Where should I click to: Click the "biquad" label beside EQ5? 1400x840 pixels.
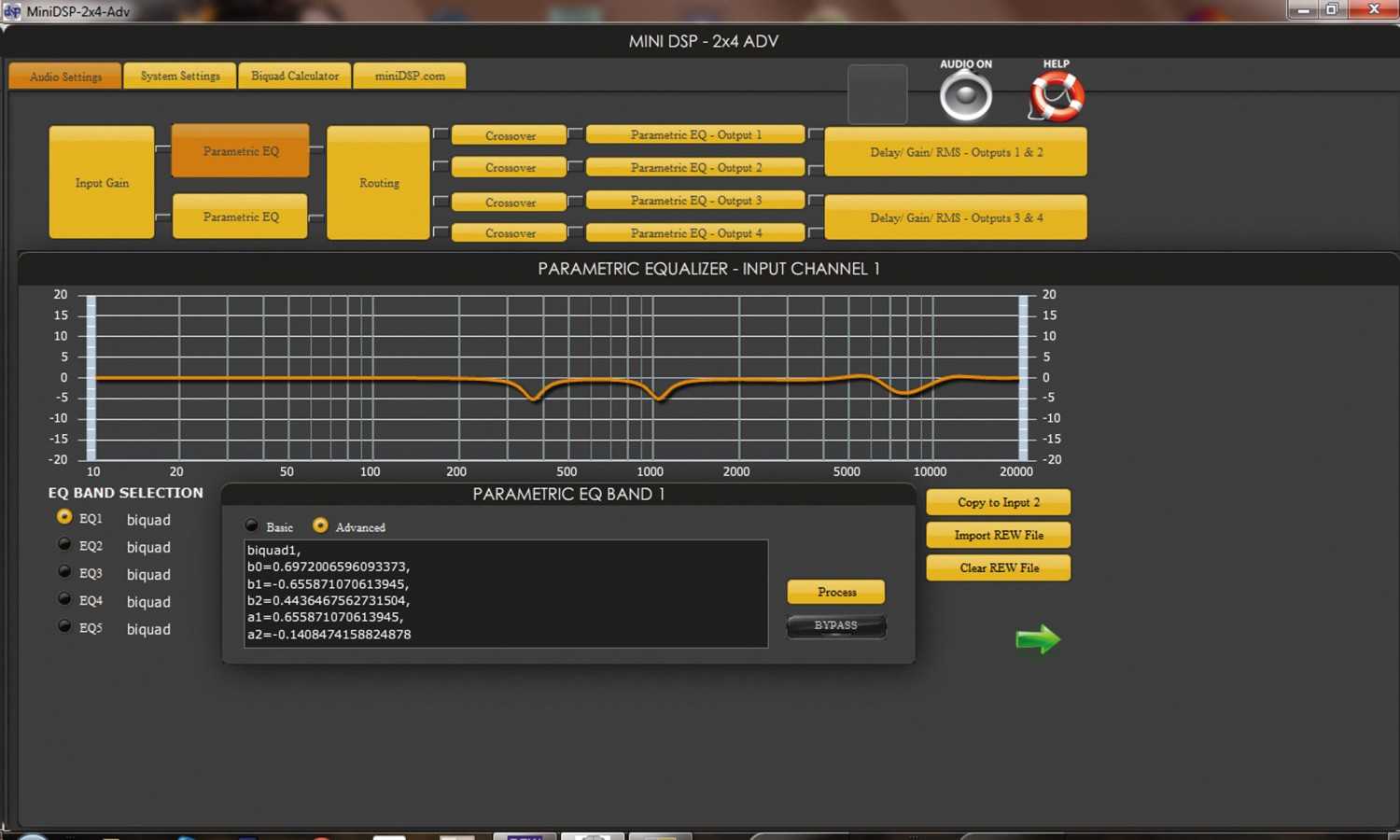[148, 629]
